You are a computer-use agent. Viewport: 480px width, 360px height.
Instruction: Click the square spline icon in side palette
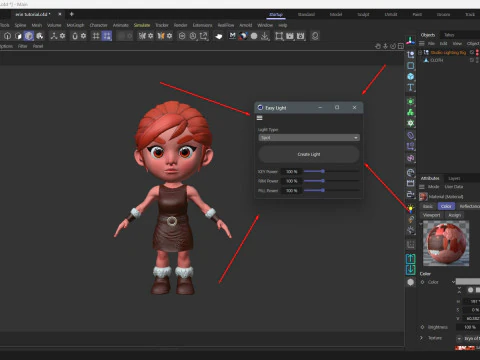[411, 66]
